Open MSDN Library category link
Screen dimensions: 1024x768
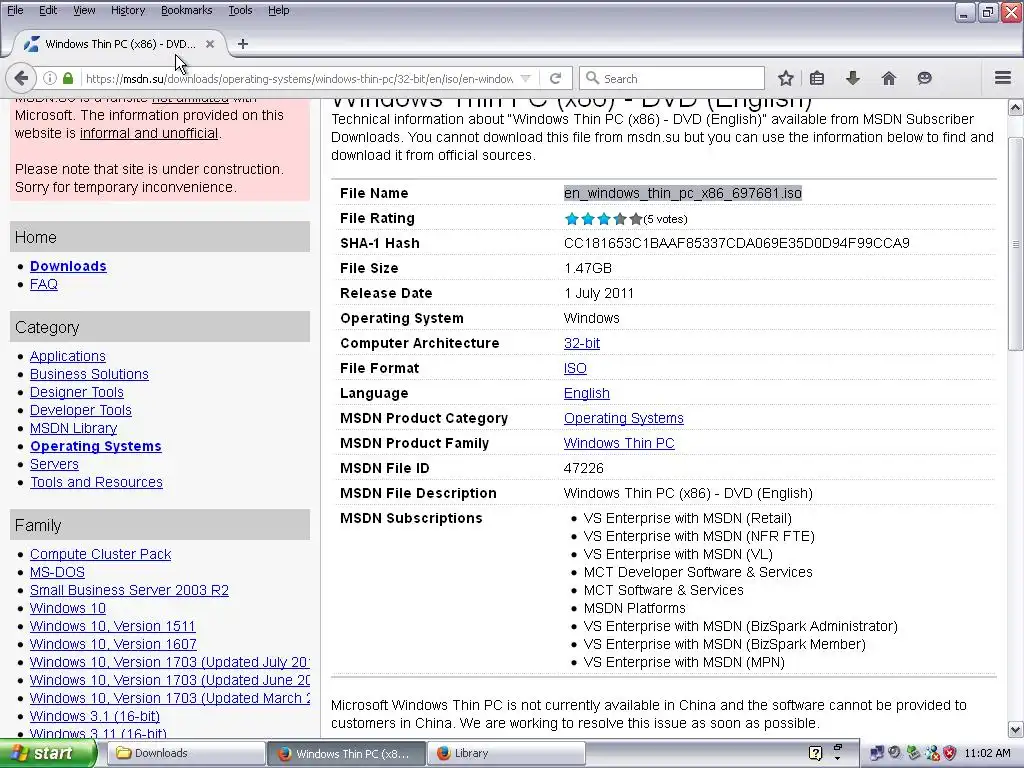74,428
